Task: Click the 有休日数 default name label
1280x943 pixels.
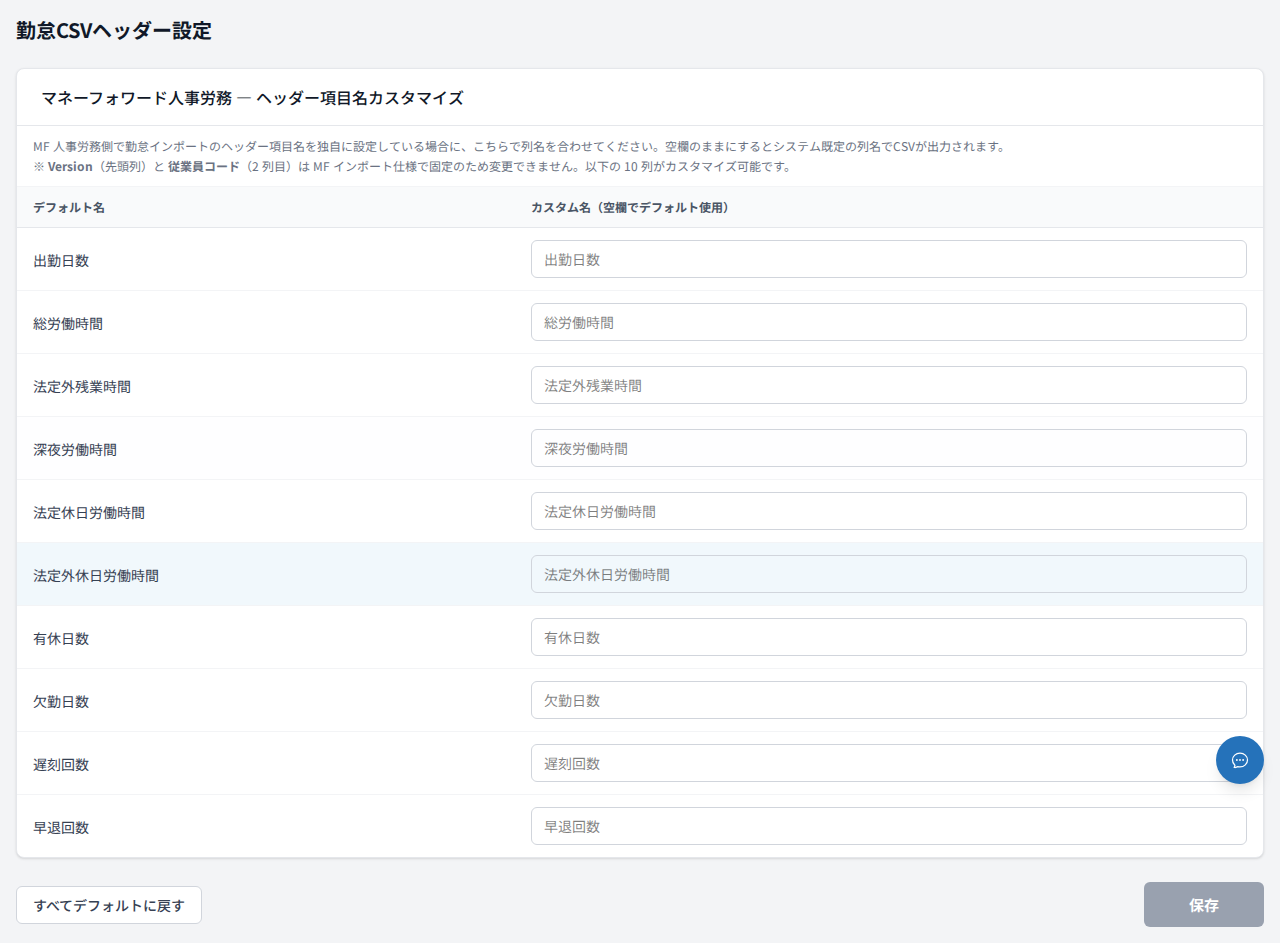Action: tap(61, 639)
